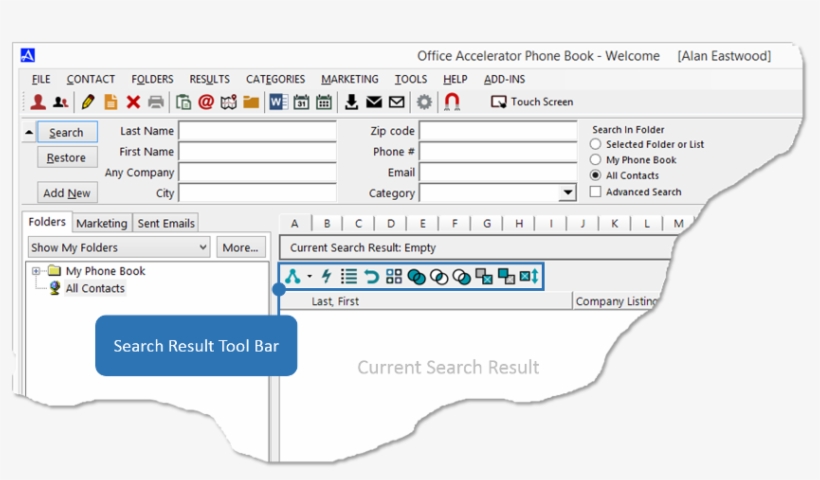Click the lightning bolt quick action icon
Viewport: 820px width, 480px height.
[x=326, y=276]
